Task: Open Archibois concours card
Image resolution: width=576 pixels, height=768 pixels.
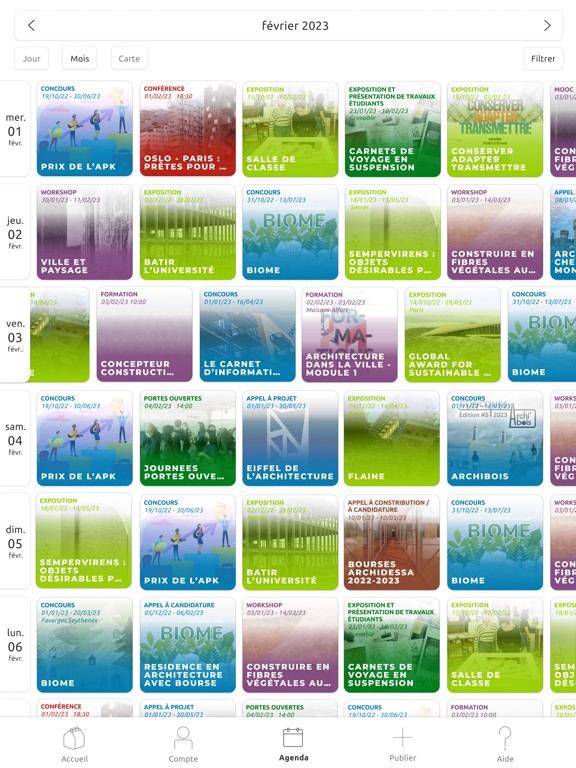Action: click(x=495, y=438)
